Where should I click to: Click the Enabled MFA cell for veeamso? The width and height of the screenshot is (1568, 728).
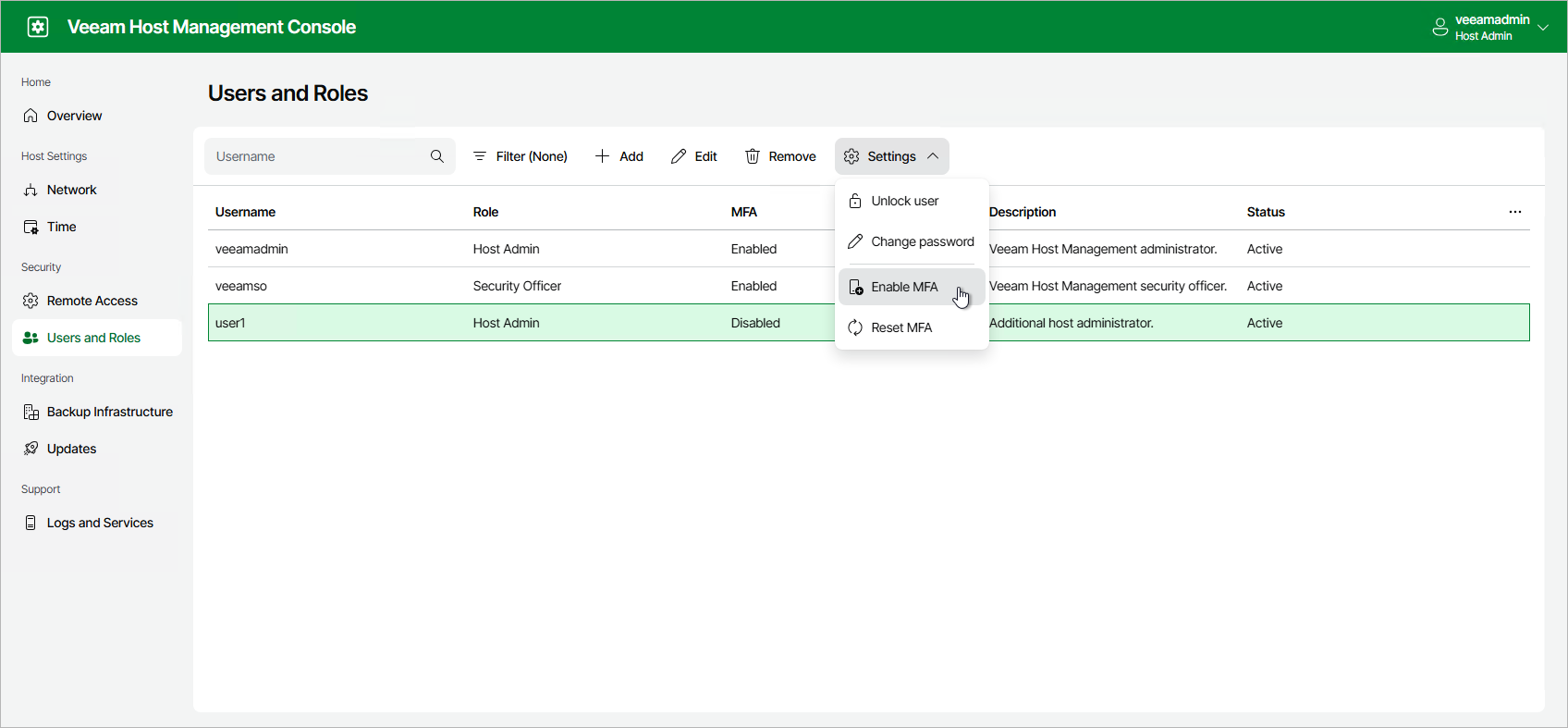point(753,286)
